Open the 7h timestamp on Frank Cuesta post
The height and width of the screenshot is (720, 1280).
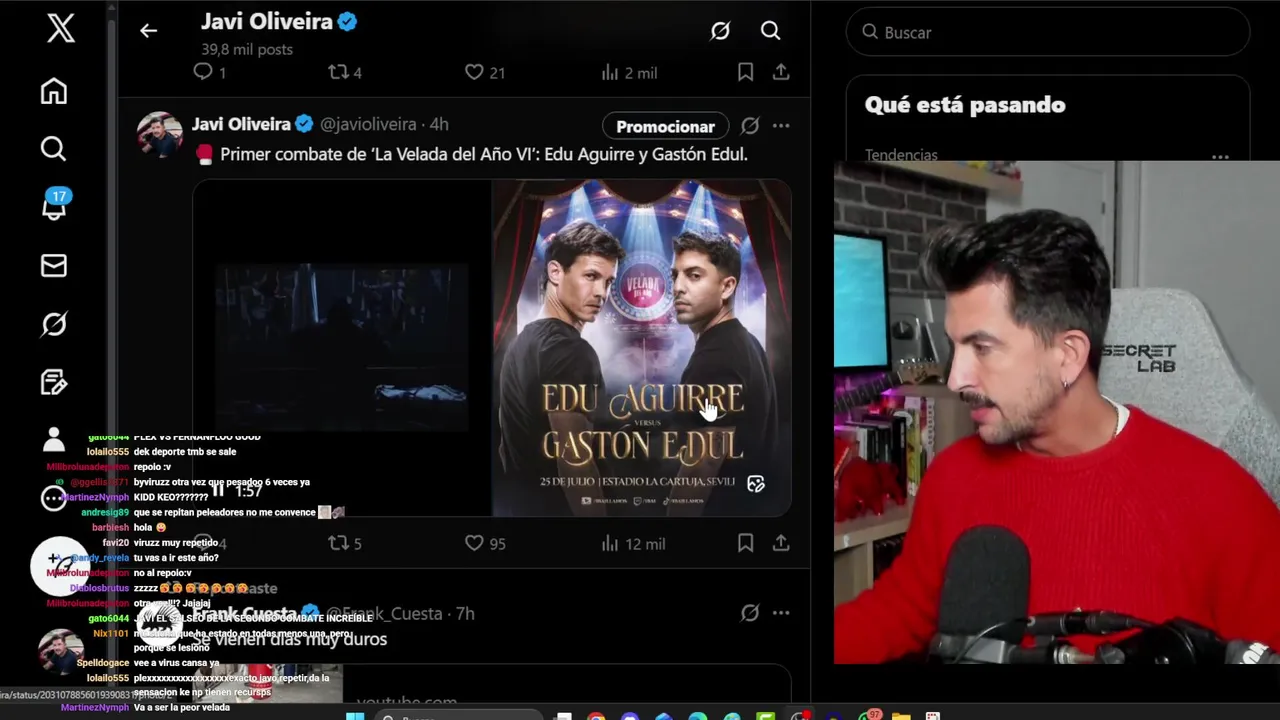pos(465,613)
